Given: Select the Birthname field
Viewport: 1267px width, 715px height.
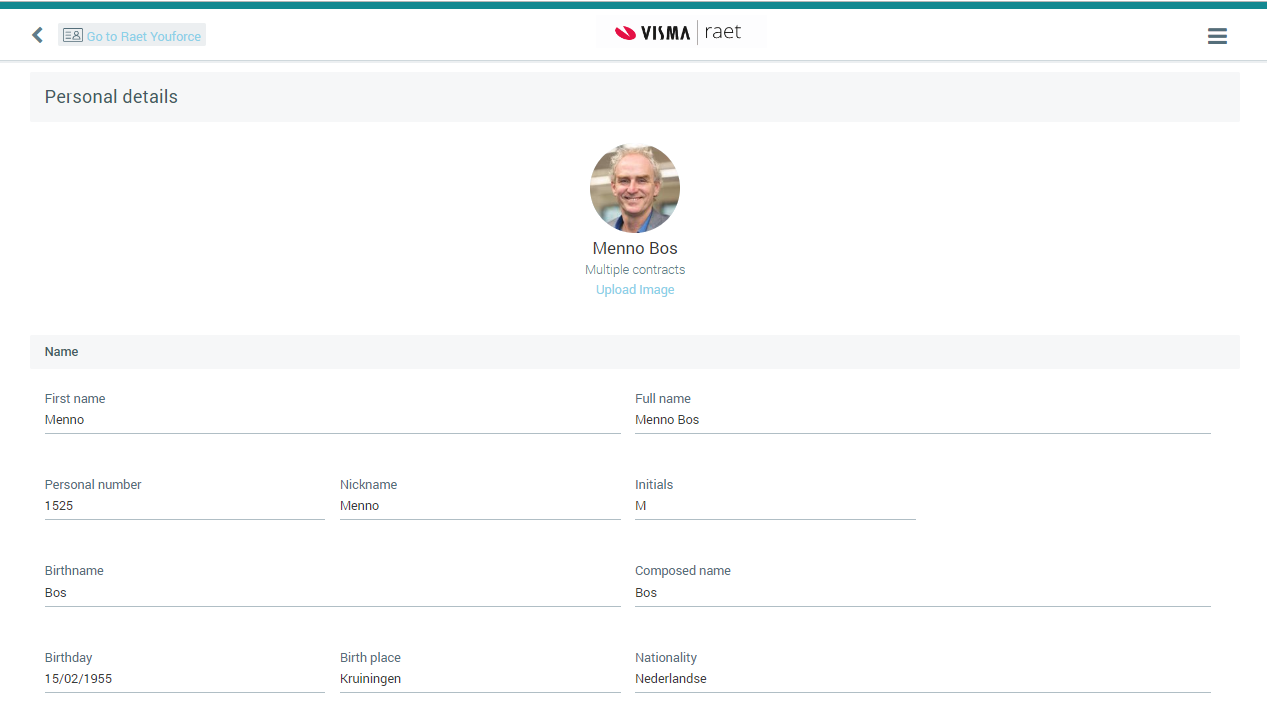Looking at the screenshot, I should [x=332, y=593].
